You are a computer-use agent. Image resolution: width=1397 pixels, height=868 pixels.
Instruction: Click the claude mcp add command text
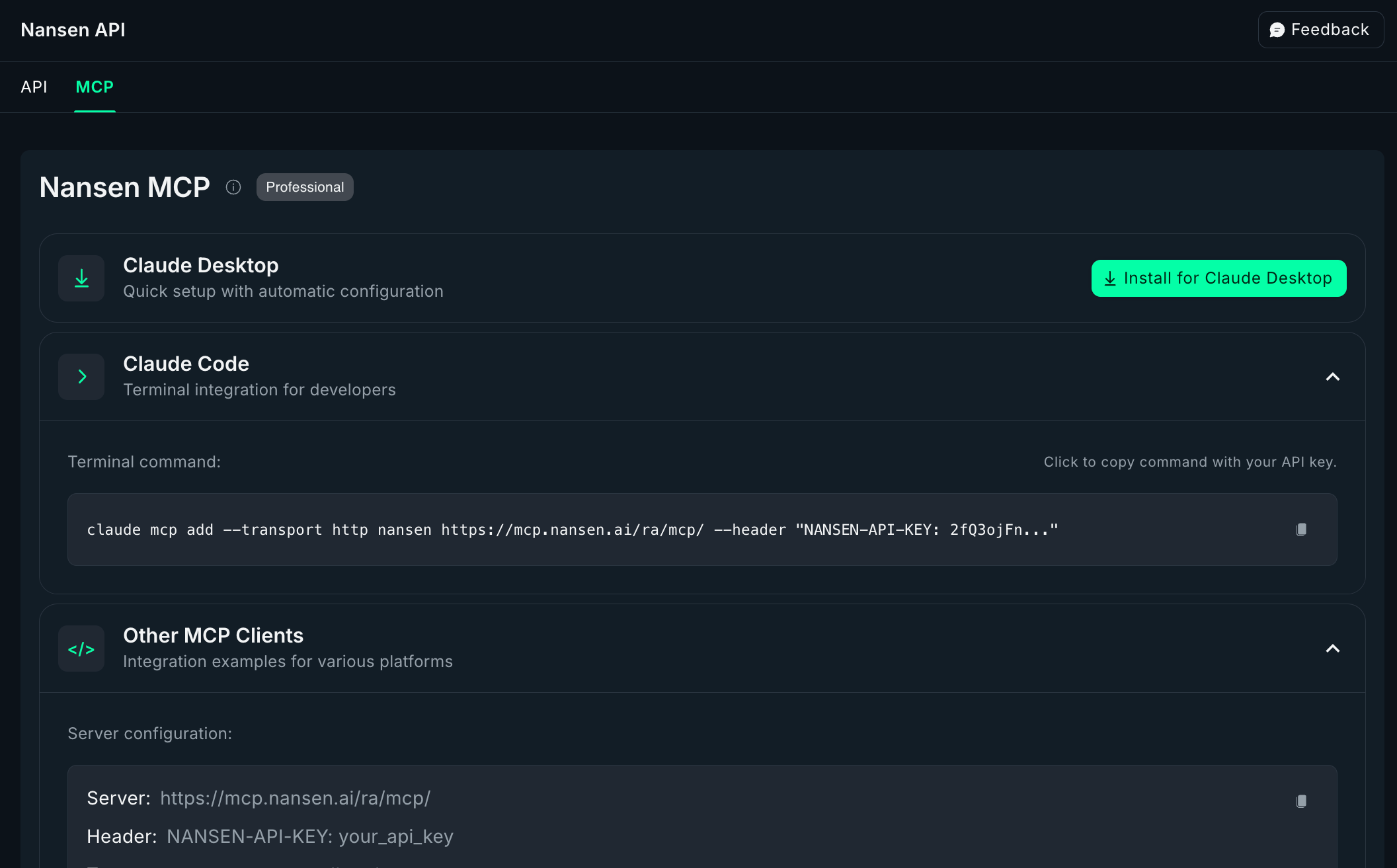573,530
